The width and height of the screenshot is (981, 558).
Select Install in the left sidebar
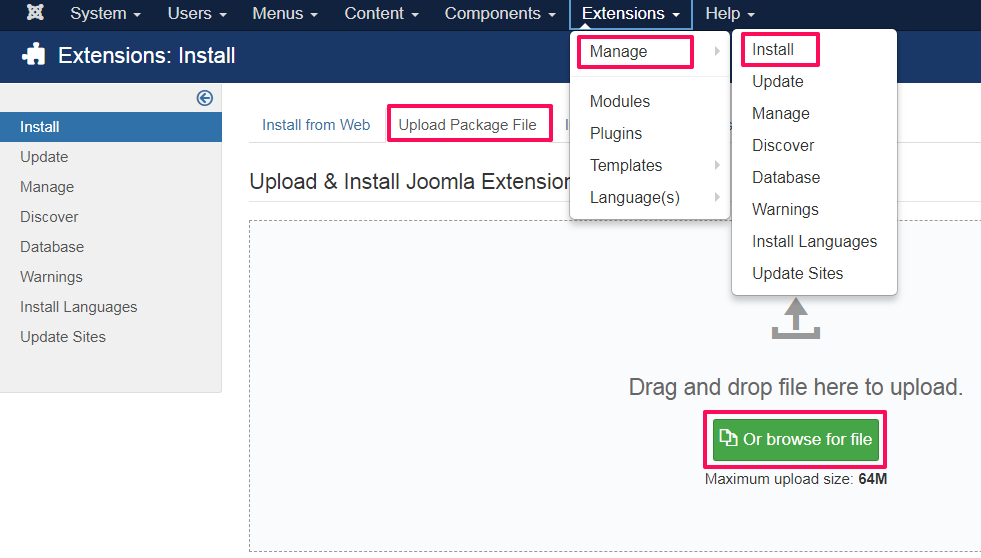(111, 127)
